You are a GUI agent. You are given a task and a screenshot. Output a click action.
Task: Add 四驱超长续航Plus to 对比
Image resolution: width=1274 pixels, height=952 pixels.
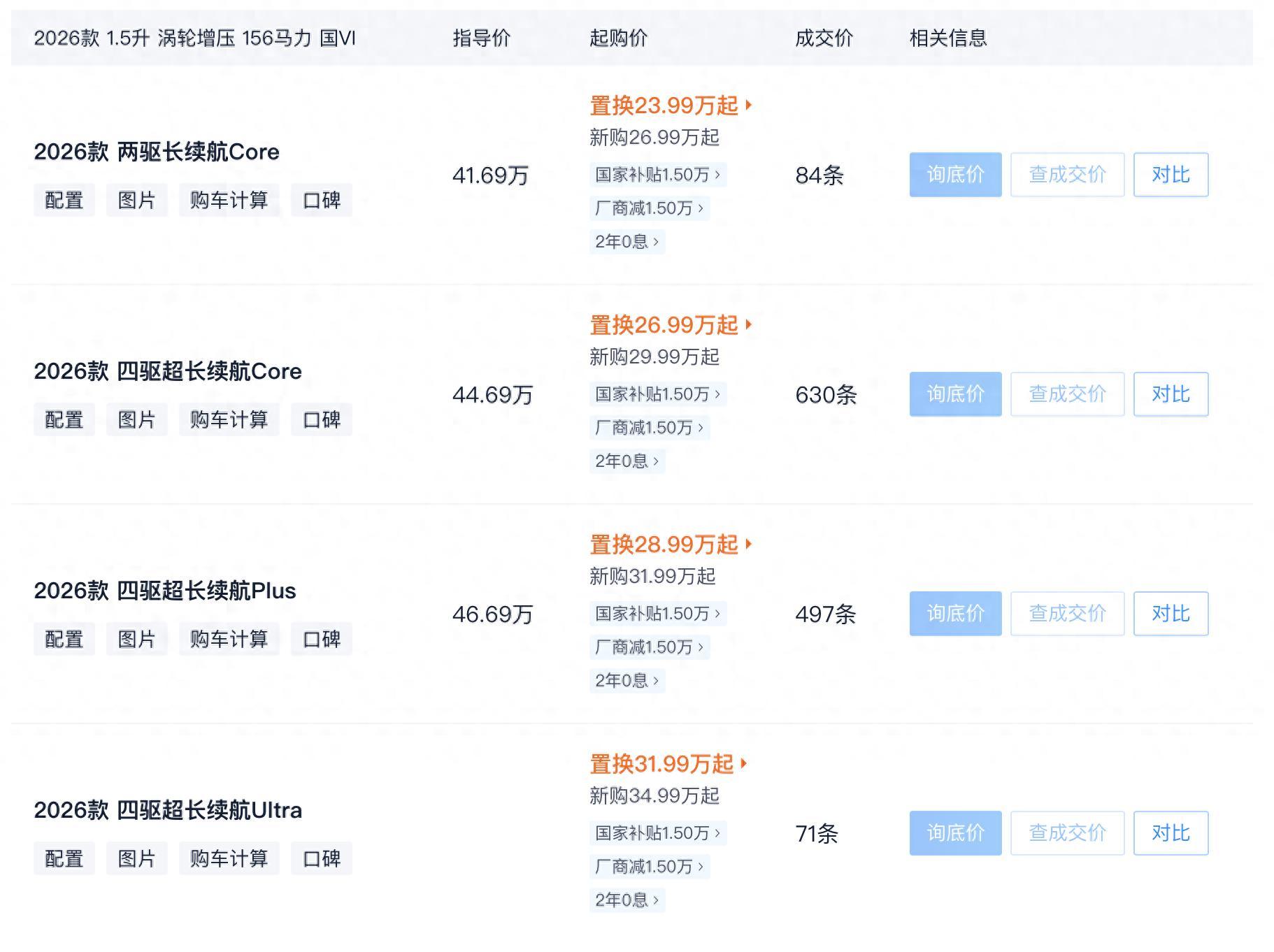click(1170, 614)
